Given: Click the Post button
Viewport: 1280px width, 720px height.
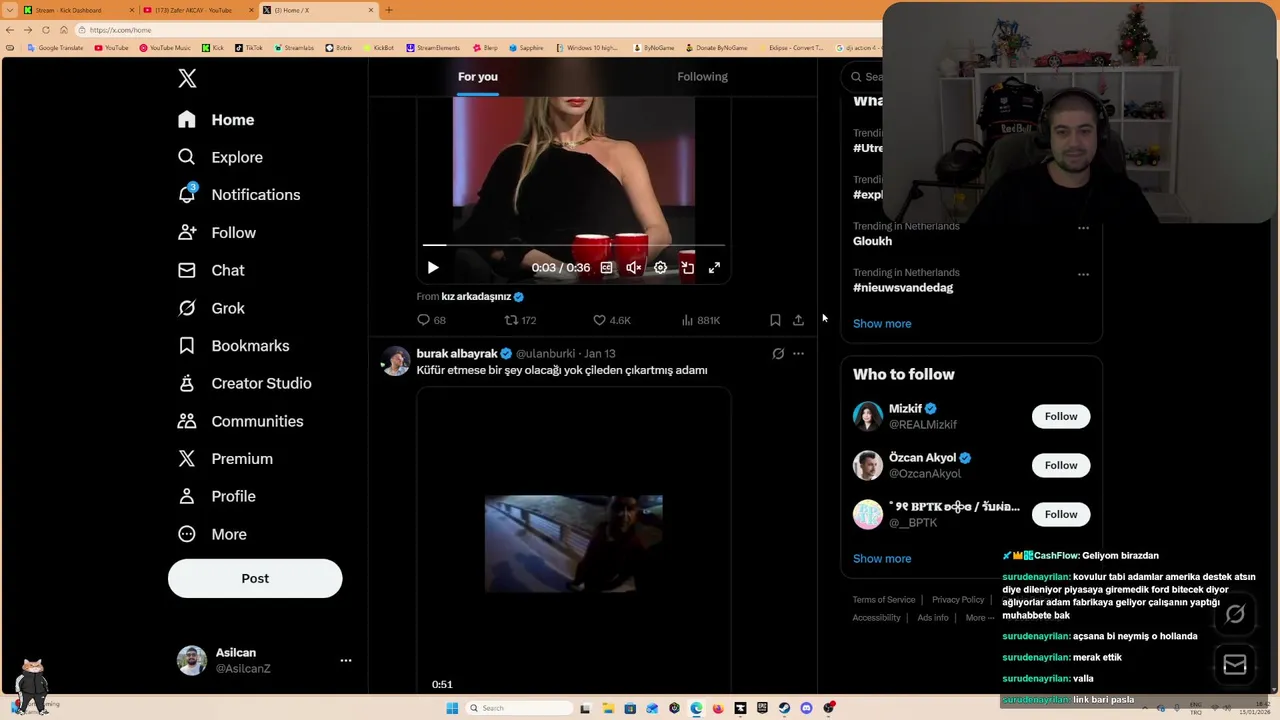Looking at the screenshot, I should [255, 578].
